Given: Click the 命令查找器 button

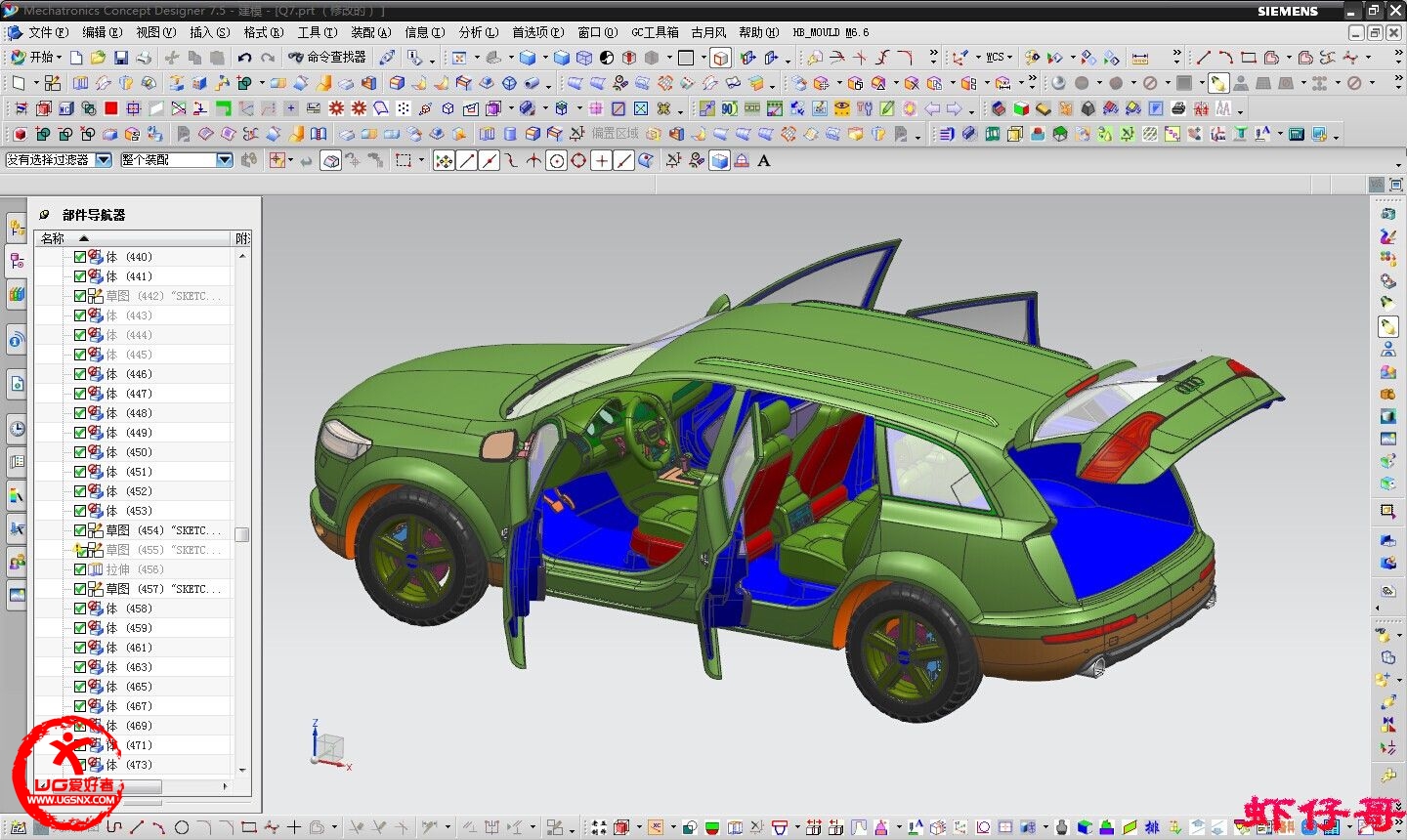Looking at the screenshot, I should coord(327,58).
